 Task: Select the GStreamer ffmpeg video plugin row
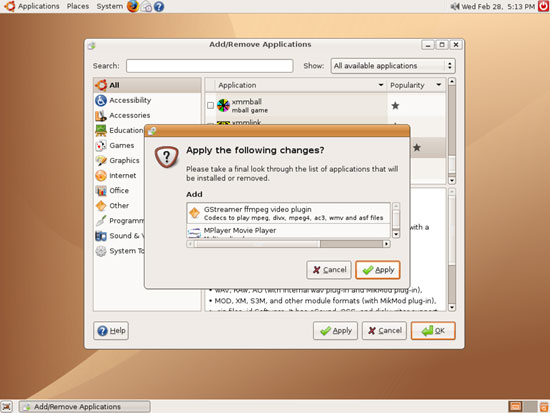(x=288, y=213)
